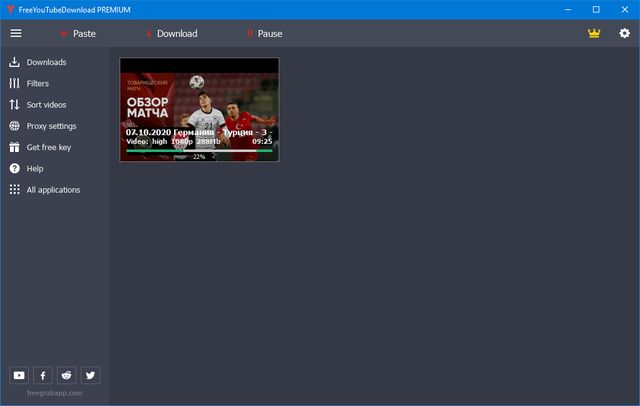Open Filters in the sidebar
640x406 pixels.
[x=37, y=83]
